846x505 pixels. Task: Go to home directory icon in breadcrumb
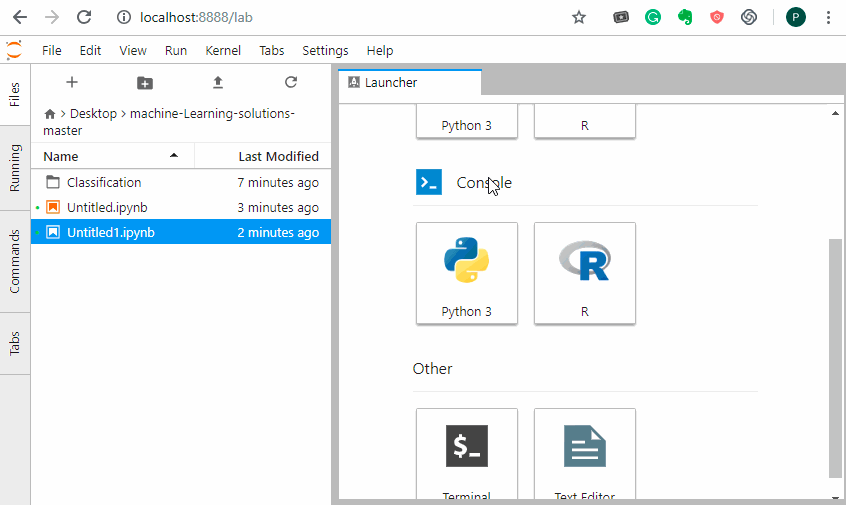[x=50, y=114]
